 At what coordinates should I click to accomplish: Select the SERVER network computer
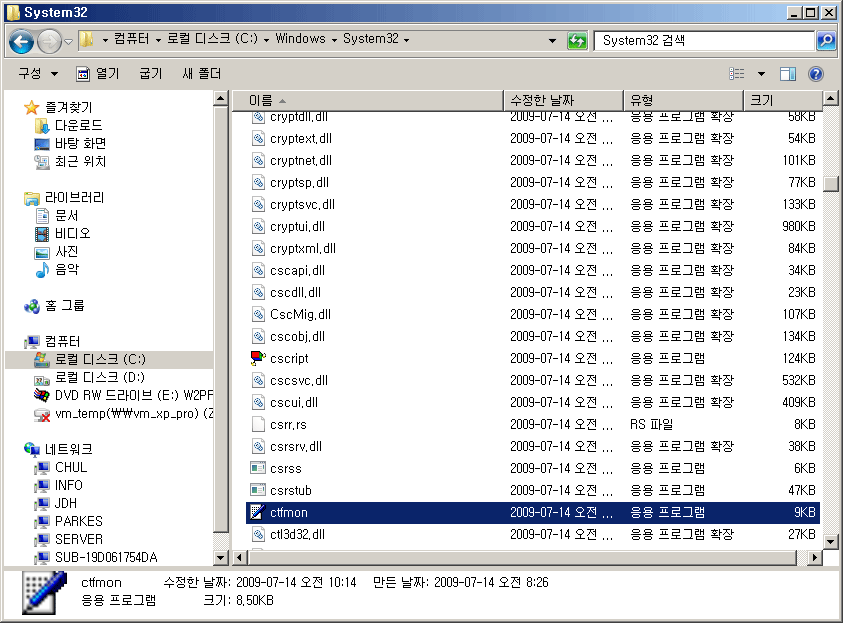79,539
